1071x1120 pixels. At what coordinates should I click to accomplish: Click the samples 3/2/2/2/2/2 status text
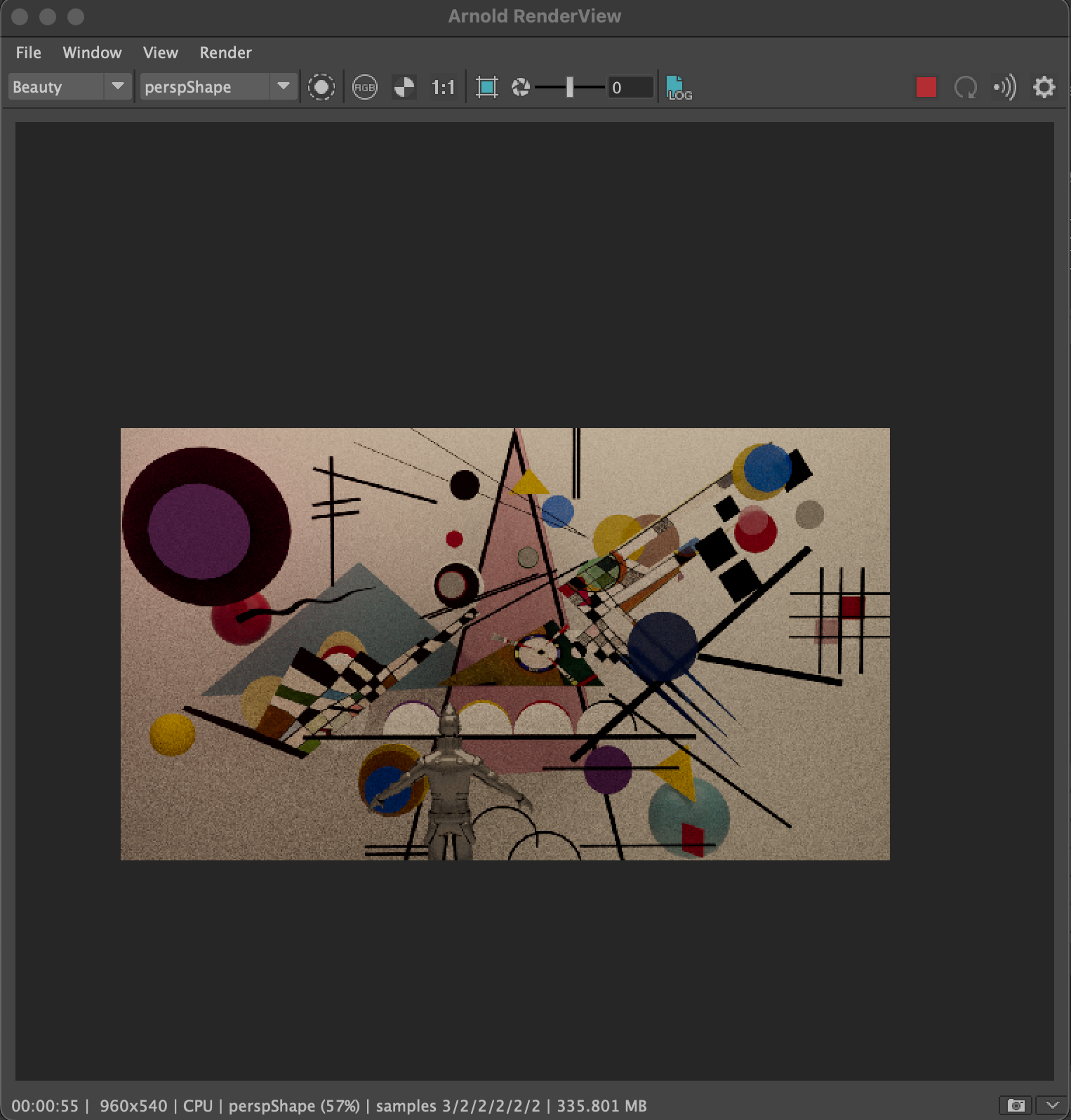pos(458,1106)
